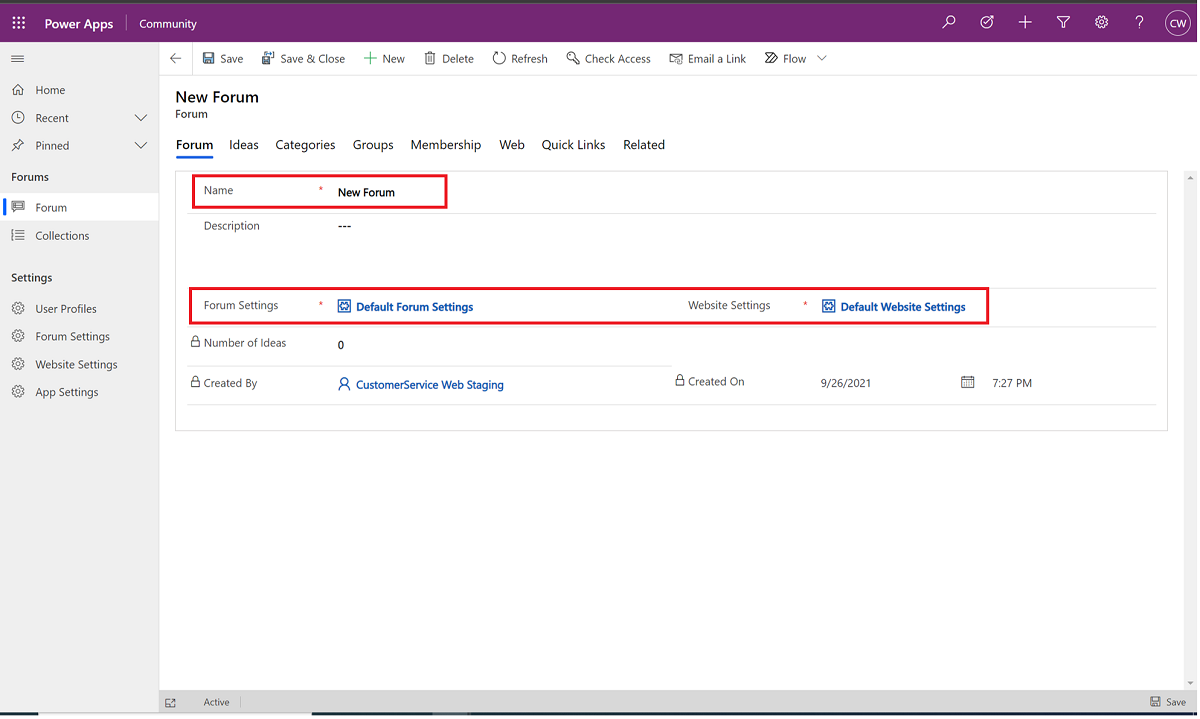Open CustomerService Web Staing user link

pyautogui.click(x=429, y=385)
